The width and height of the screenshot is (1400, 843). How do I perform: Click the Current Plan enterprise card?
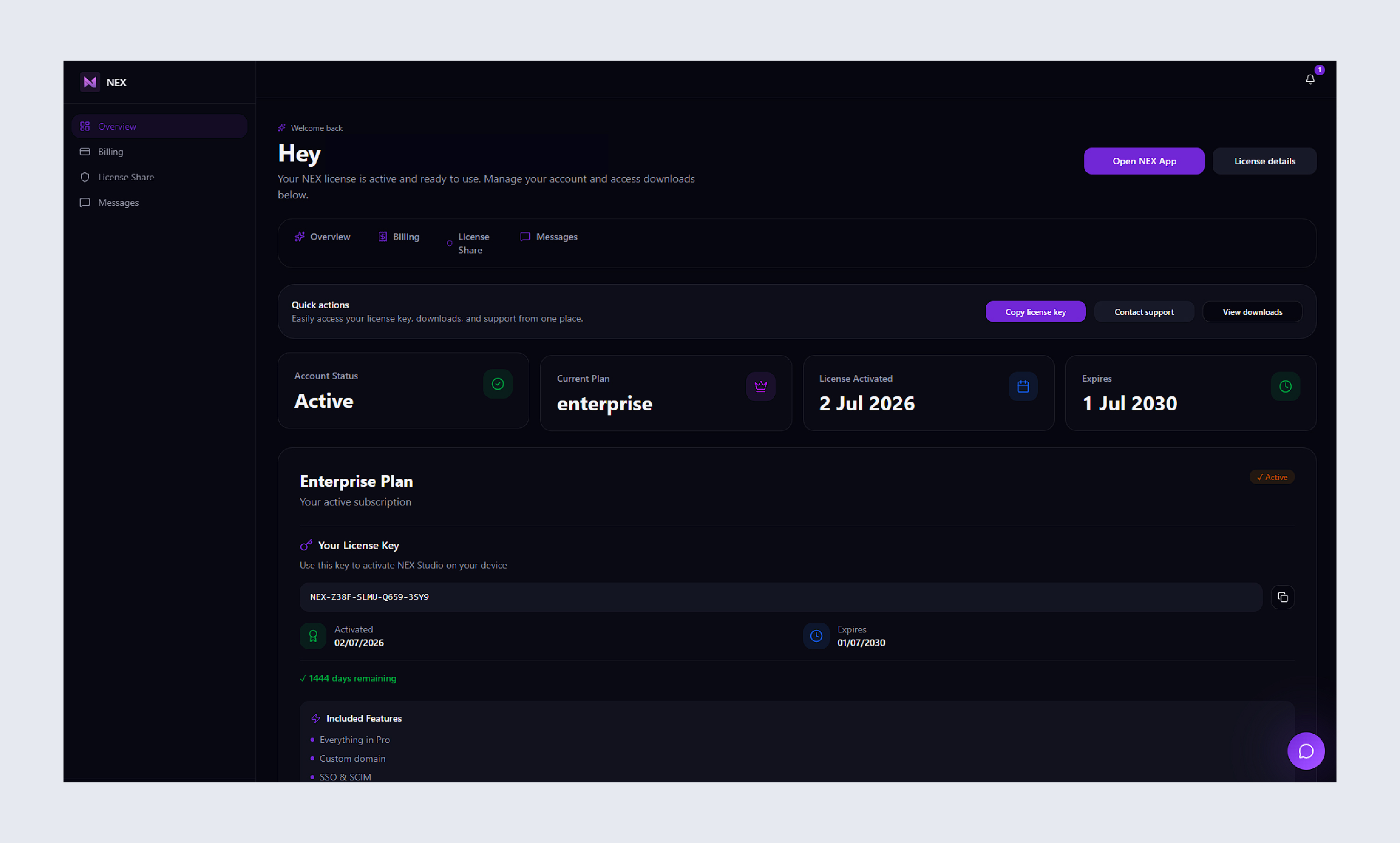666,393
